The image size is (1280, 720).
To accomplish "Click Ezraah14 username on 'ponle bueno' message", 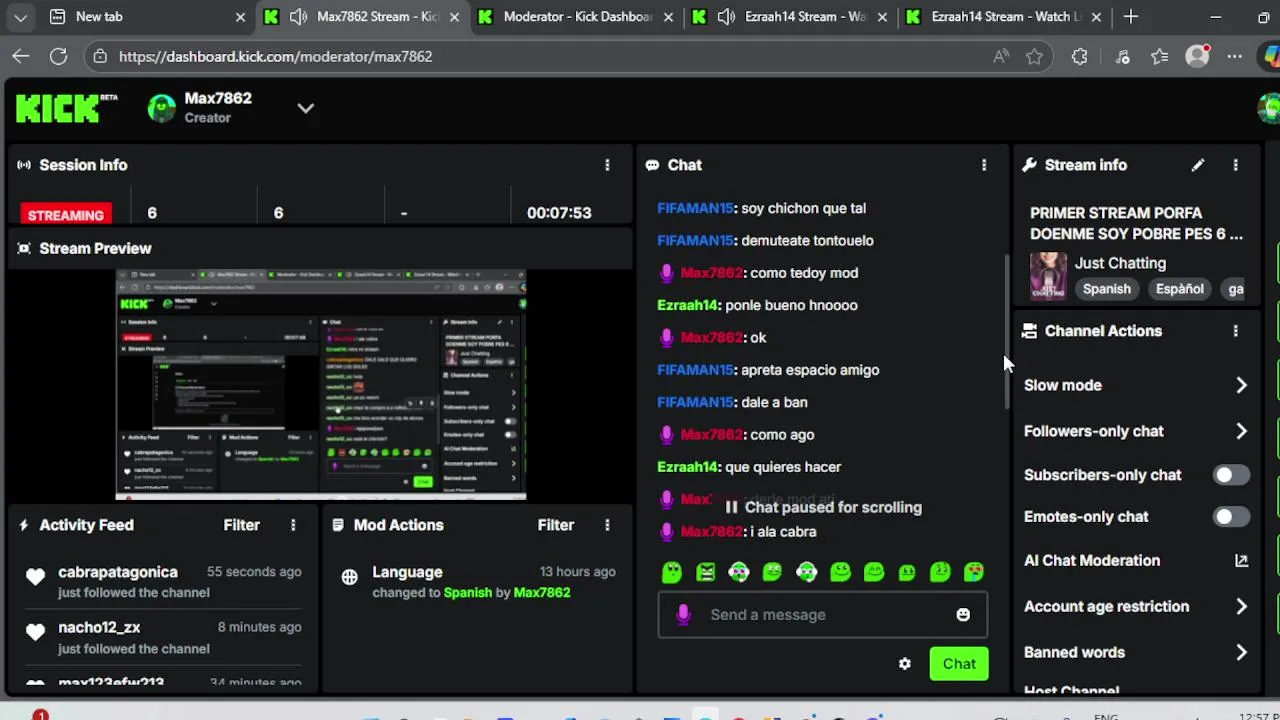I will coord(688,305).
